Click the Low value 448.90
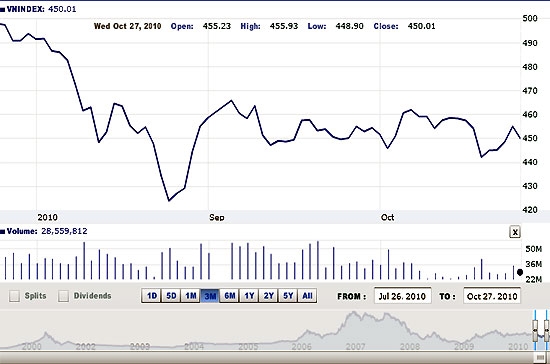The image size is (550, 364). pos(349,26)
